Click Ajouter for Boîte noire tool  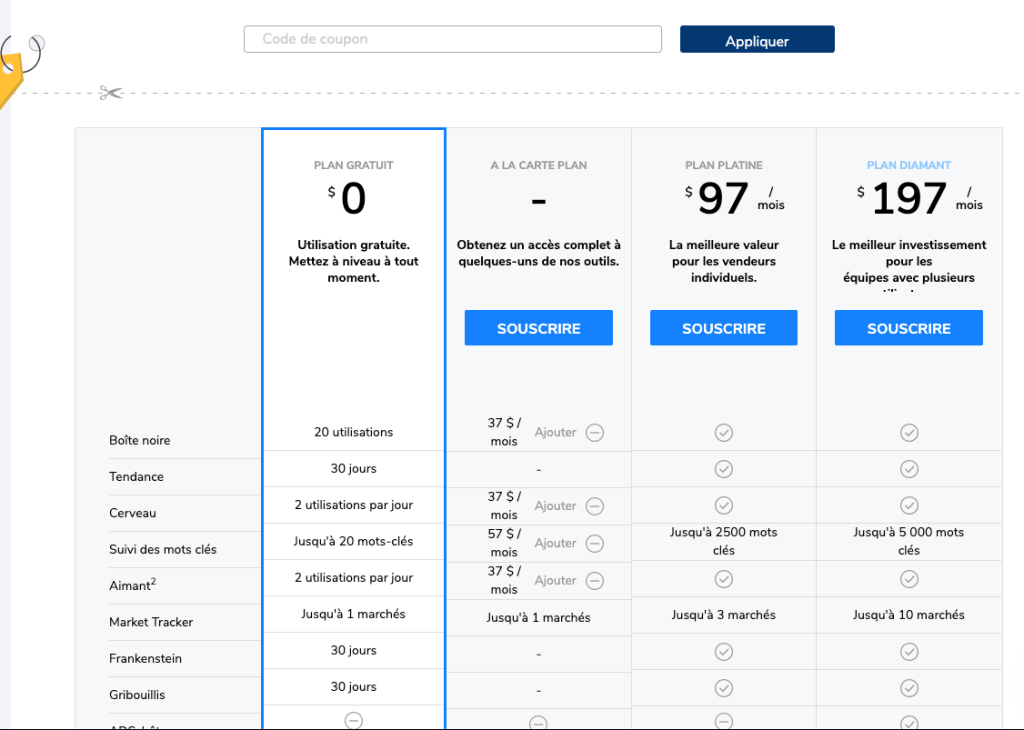click(x=555, y=433)
